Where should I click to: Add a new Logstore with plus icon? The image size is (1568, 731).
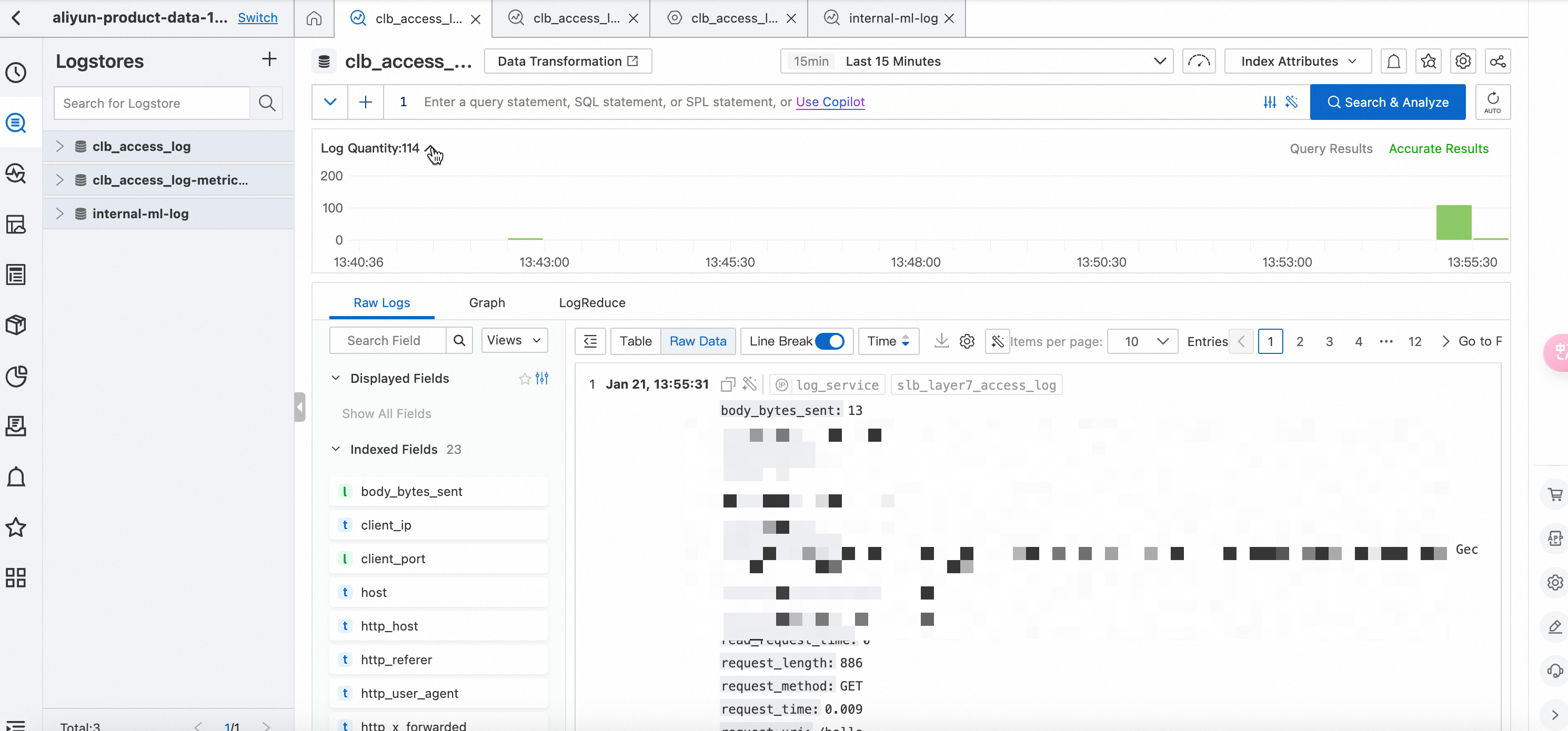point(268,59)
